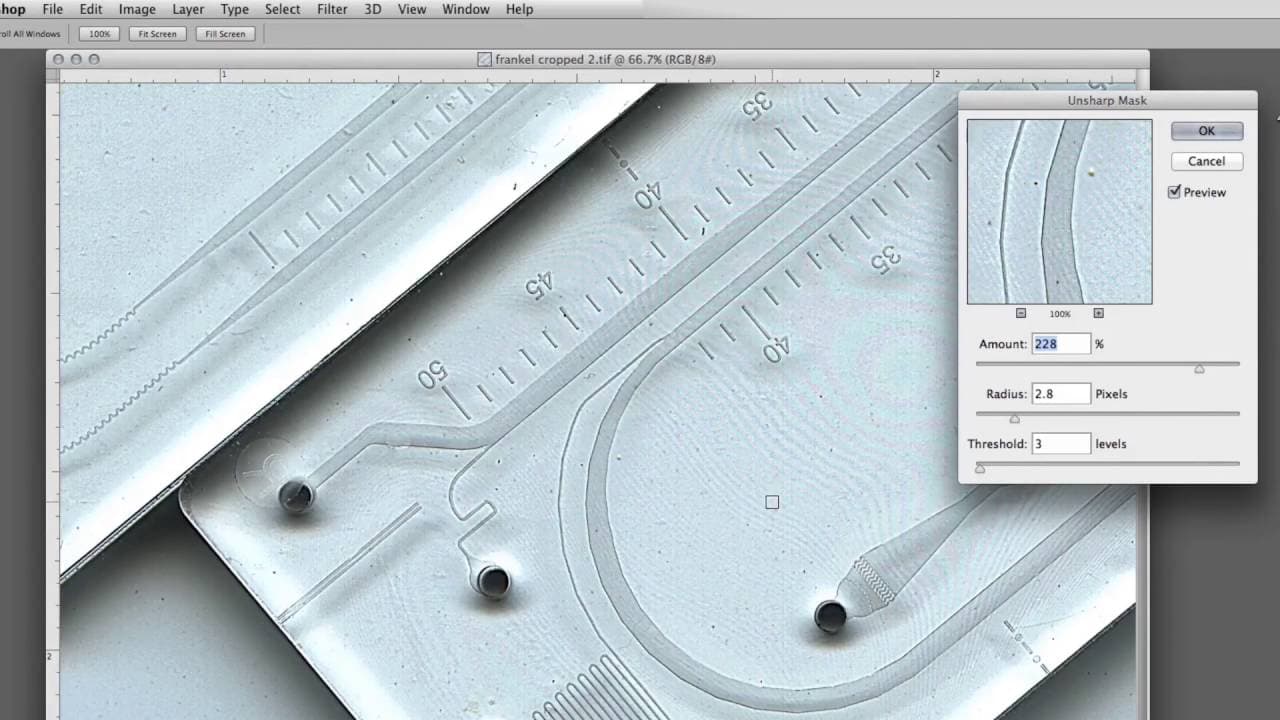Click the Amount slider handle
1280x720 pixels.
coord(1199,368)
